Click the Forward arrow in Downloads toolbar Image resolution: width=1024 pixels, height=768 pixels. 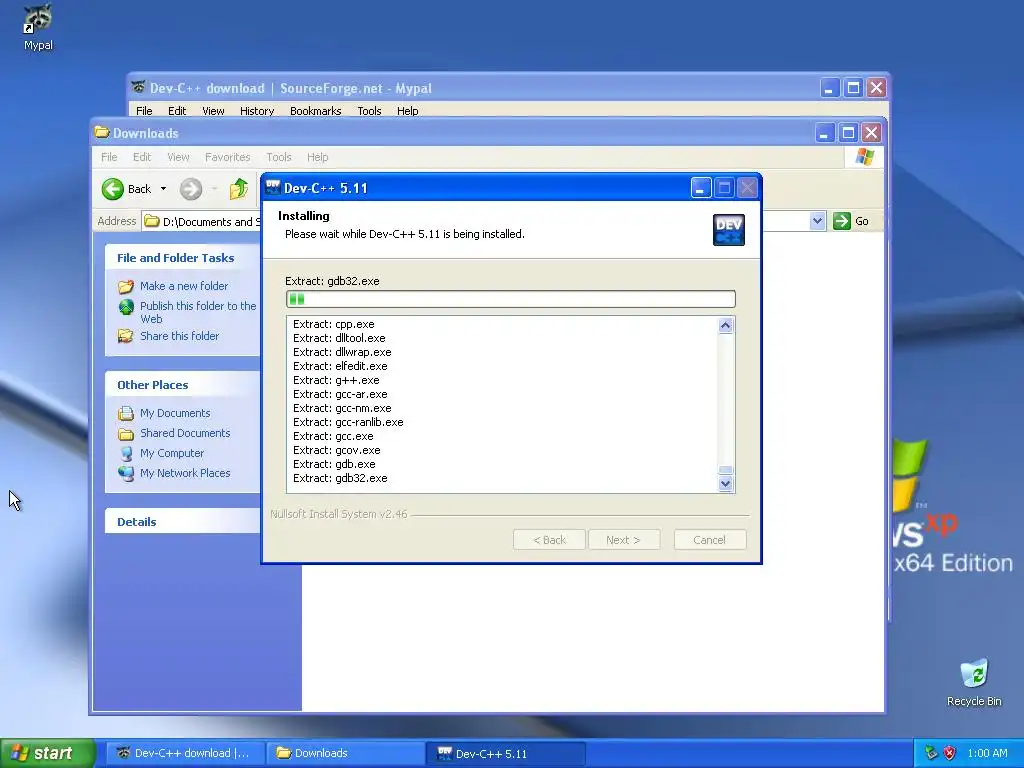pos(191,189)
